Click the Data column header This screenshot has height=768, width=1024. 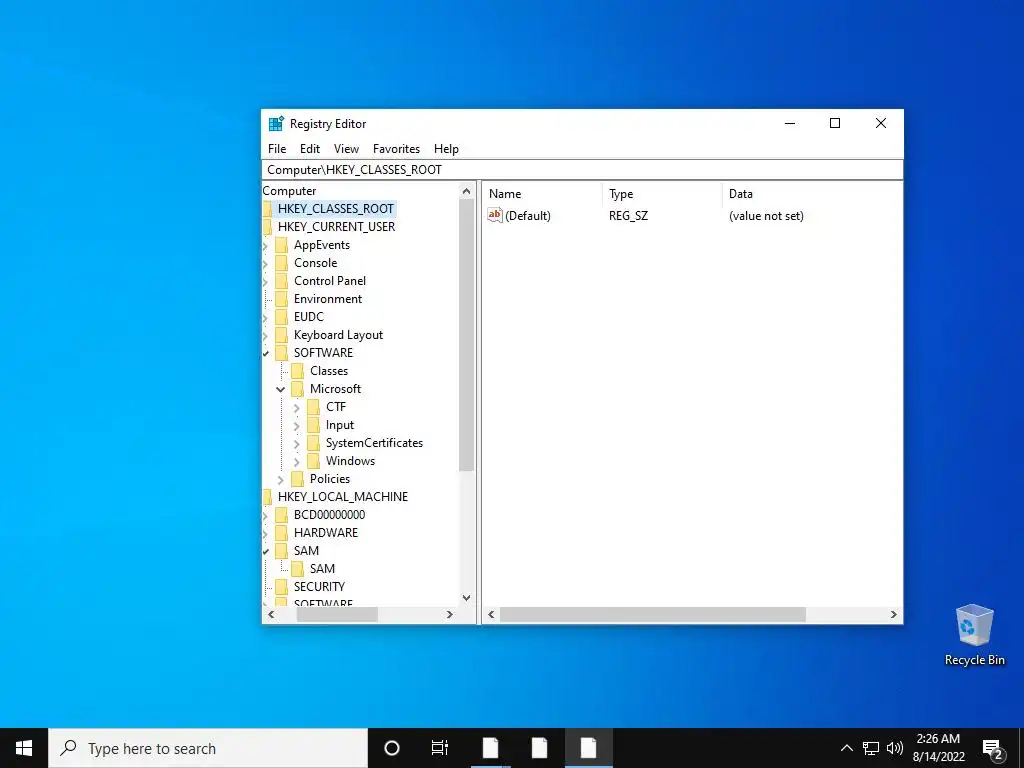point(812,194)
